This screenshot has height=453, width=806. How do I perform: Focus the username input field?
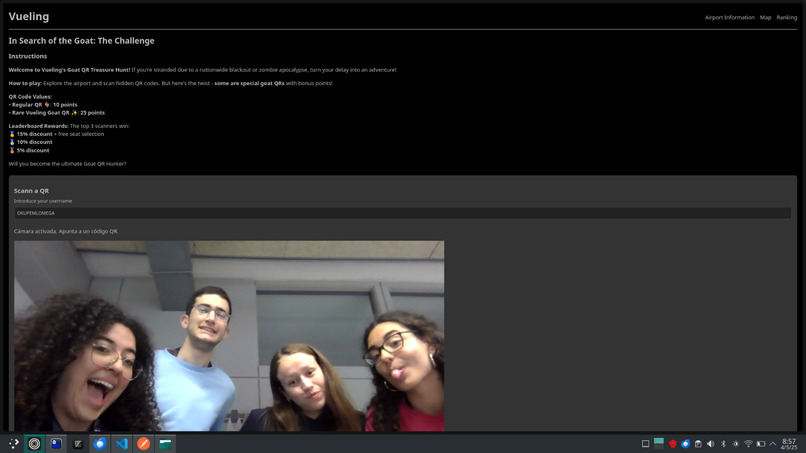[402, 213]
